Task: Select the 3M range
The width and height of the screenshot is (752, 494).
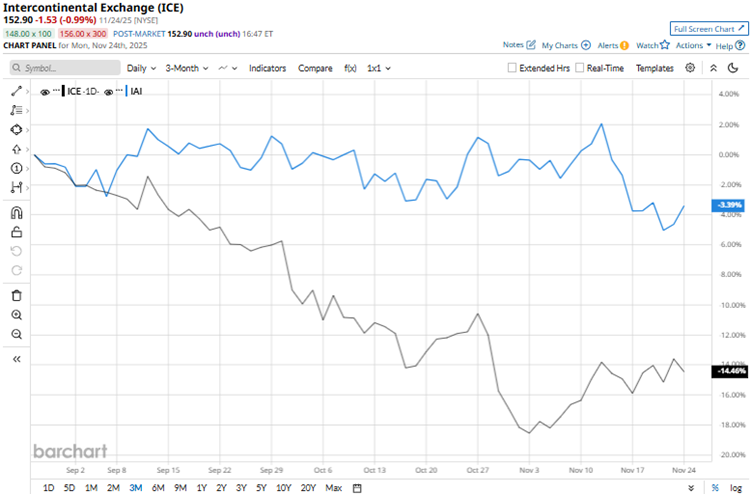Action: coord(136,488)
